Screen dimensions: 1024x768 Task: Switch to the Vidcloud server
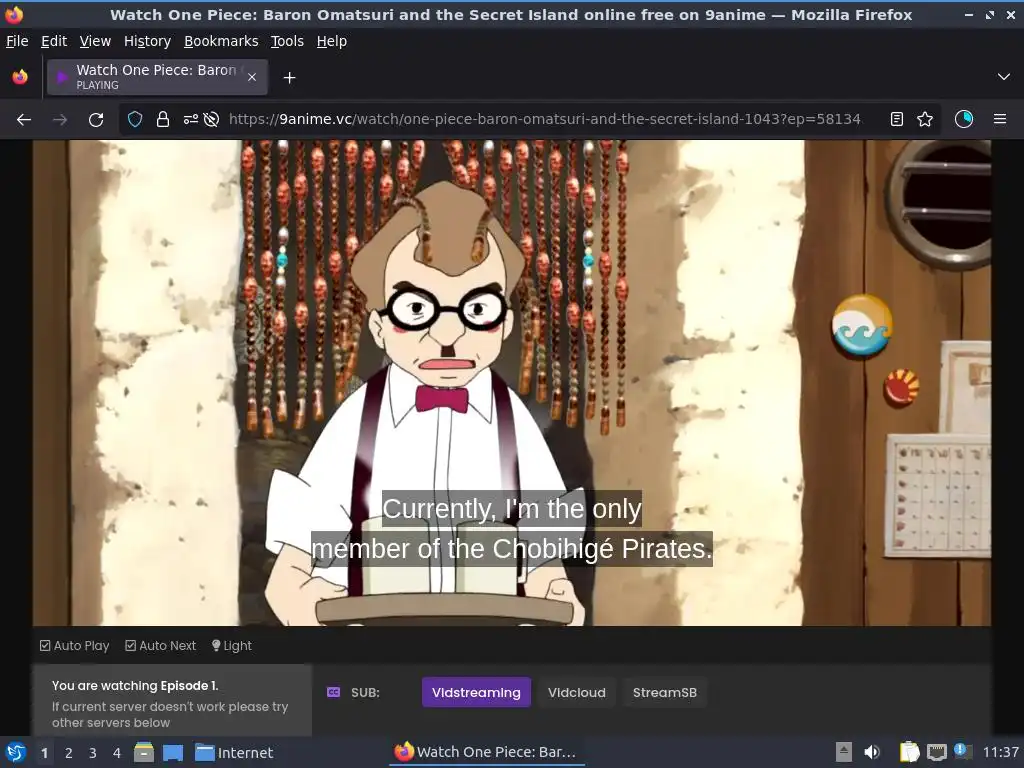(x=577, y=692)
